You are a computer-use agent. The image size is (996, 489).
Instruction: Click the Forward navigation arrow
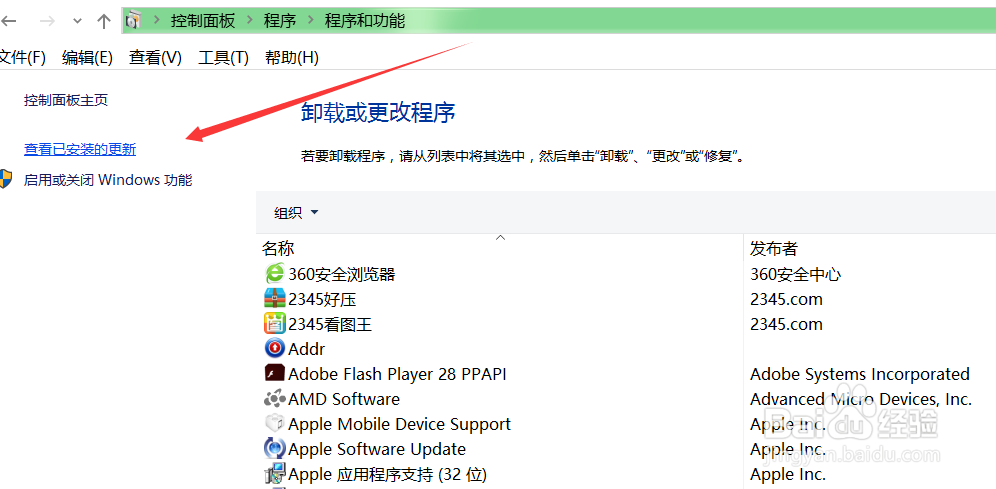(47, 21)
